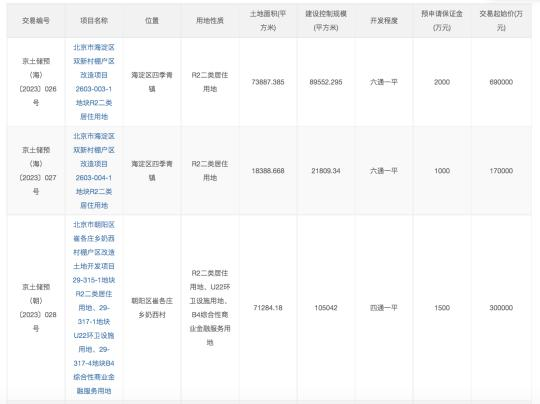Select the 京土储预(海)[2023]027号 cell
Image resolution: width=540 pixels, height=404 pixels.
tap(36, 171)
